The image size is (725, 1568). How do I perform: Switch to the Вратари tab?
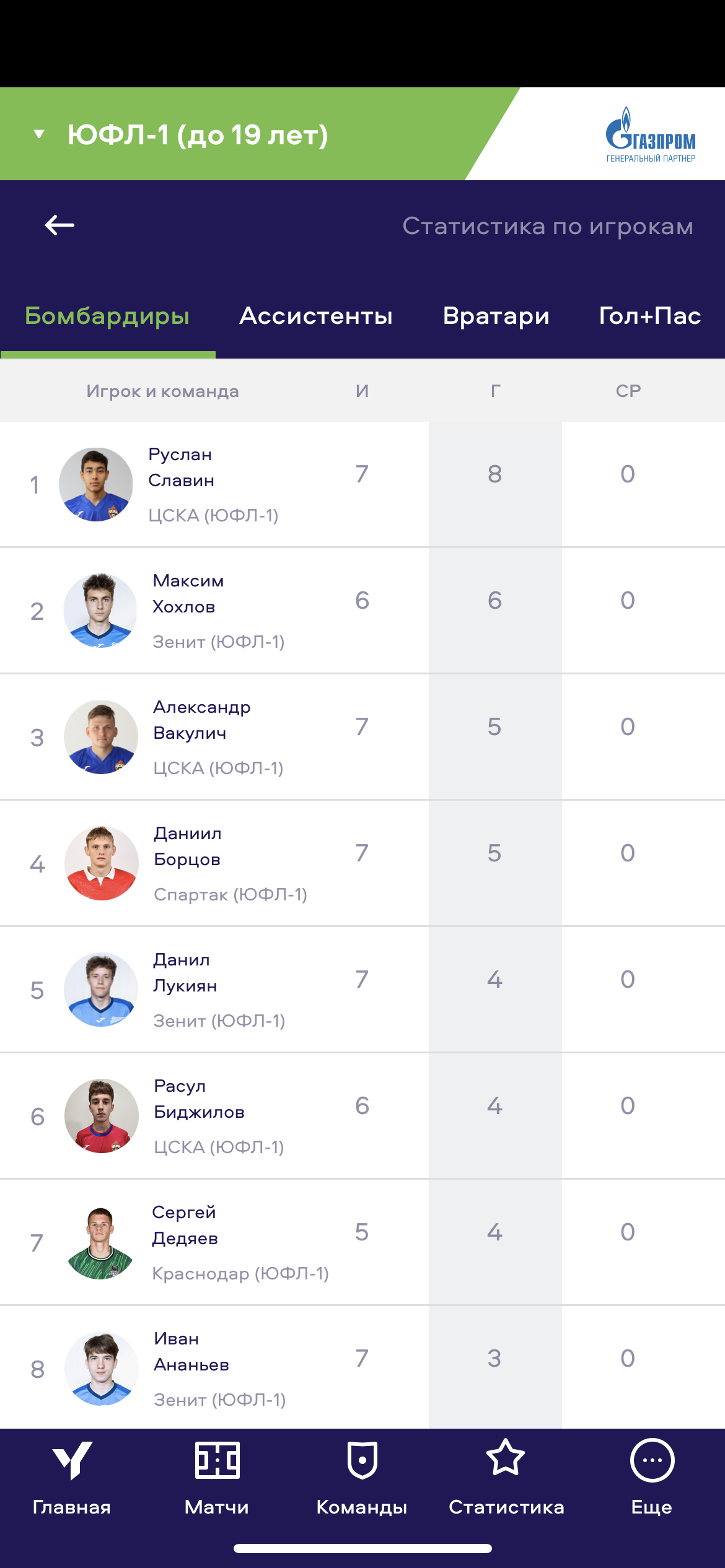[496, 316]
